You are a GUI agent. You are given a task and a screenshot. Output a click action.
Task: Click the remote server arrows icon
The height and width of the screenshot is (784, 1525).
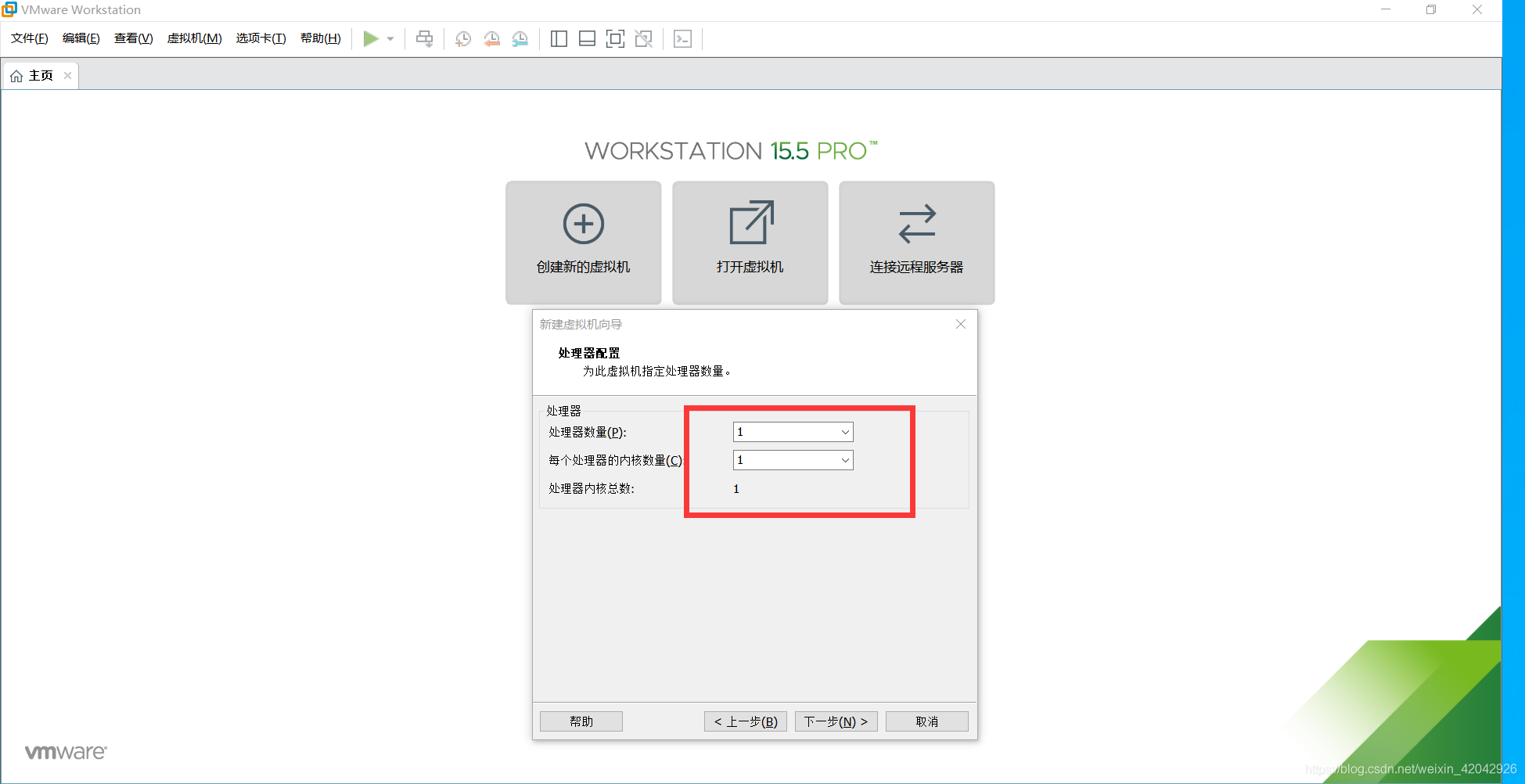tap(917, 224)
